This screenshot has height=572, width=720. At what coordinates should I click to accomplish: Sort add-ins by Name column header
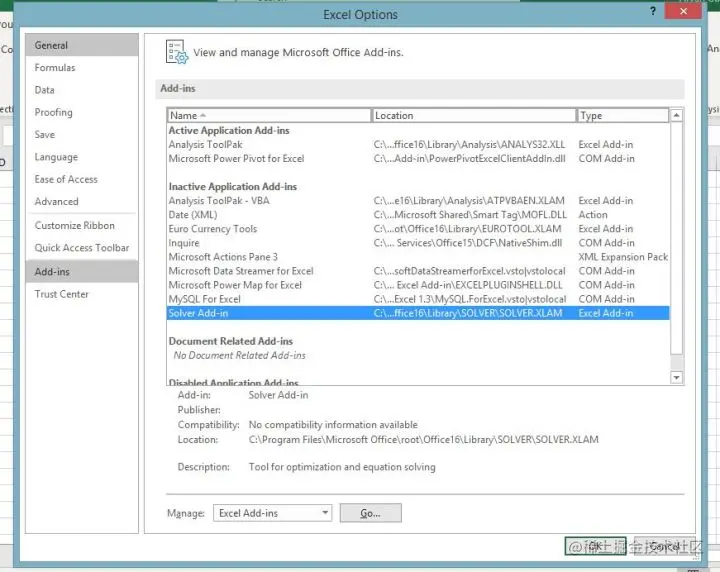269,116
